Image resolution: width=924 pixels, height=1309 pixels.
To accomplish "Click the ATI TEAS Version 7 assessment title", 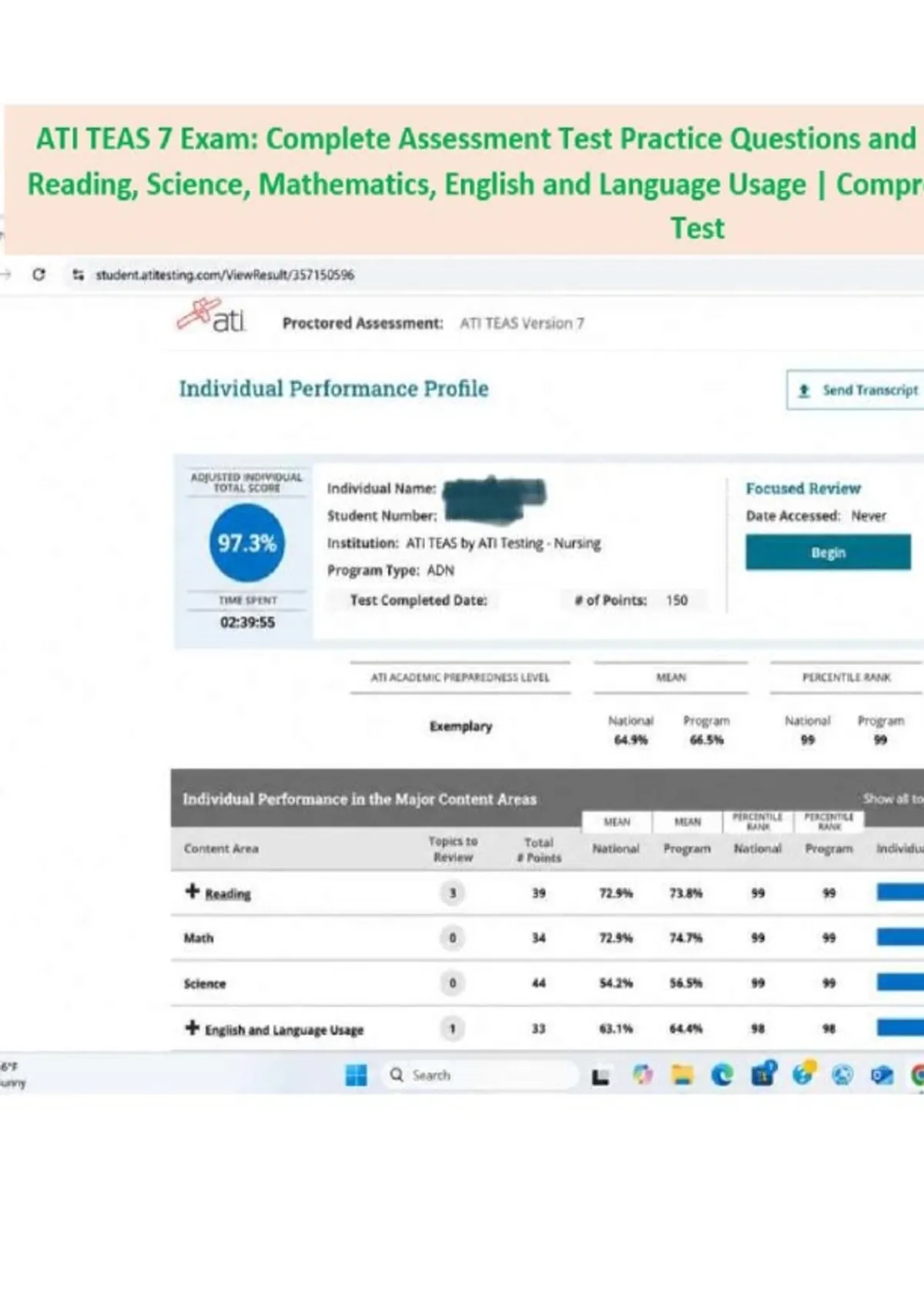I will [522, 323].
